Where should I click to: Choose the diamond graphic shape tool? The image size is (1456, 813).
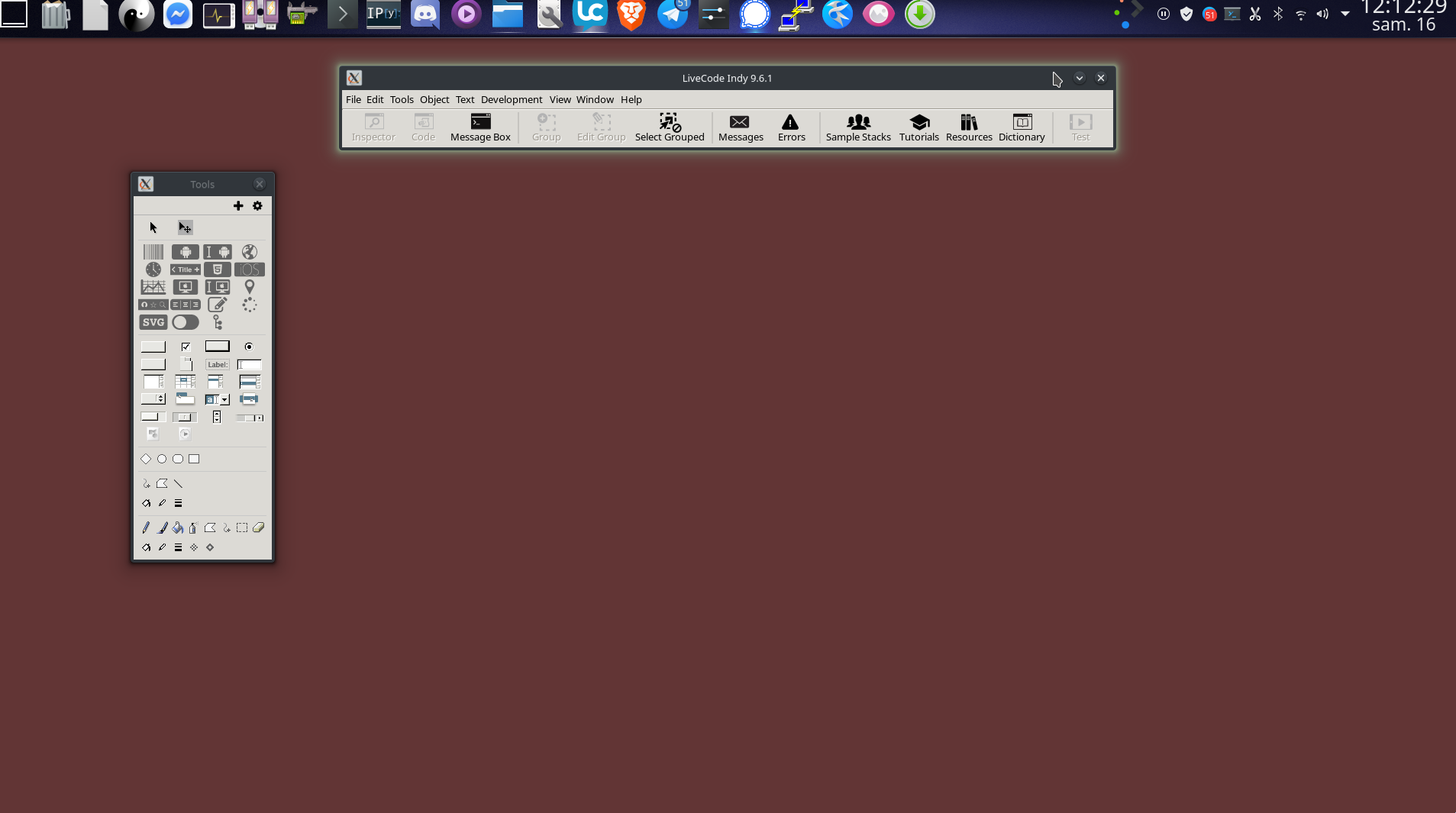[x=146, y=459]
